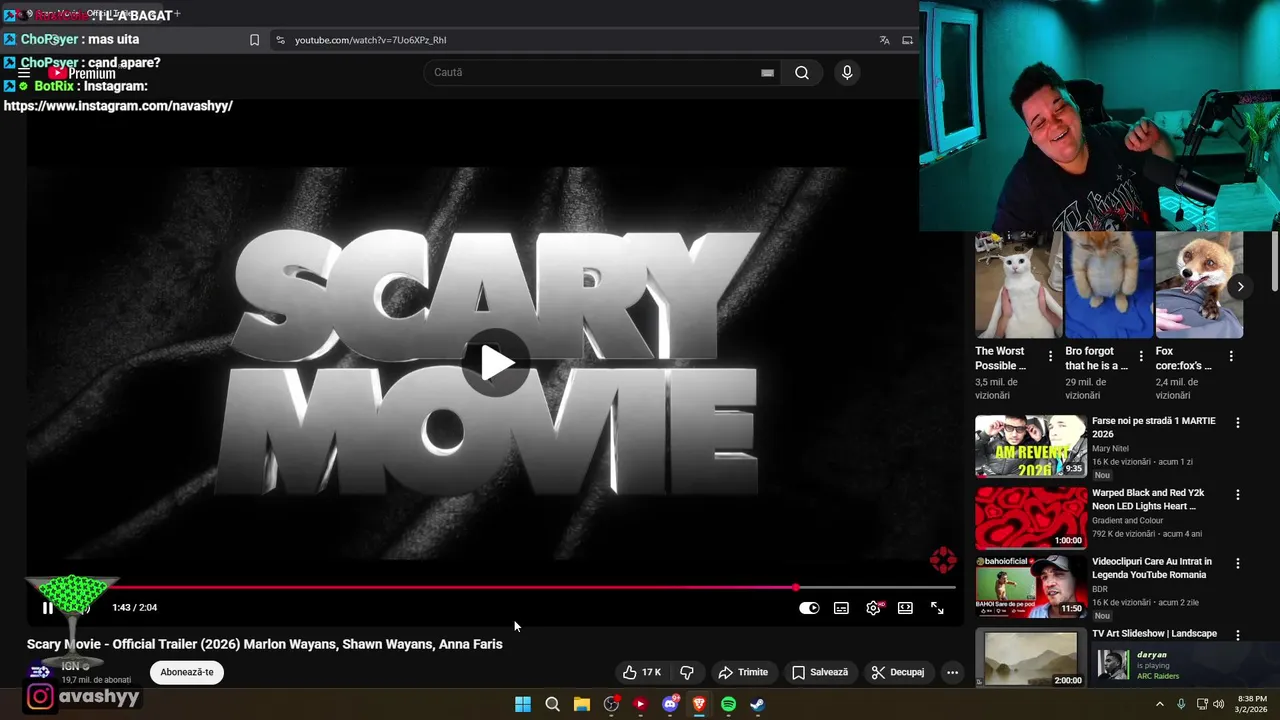Subscribe using the Abonează-te button

click(187, 672)
